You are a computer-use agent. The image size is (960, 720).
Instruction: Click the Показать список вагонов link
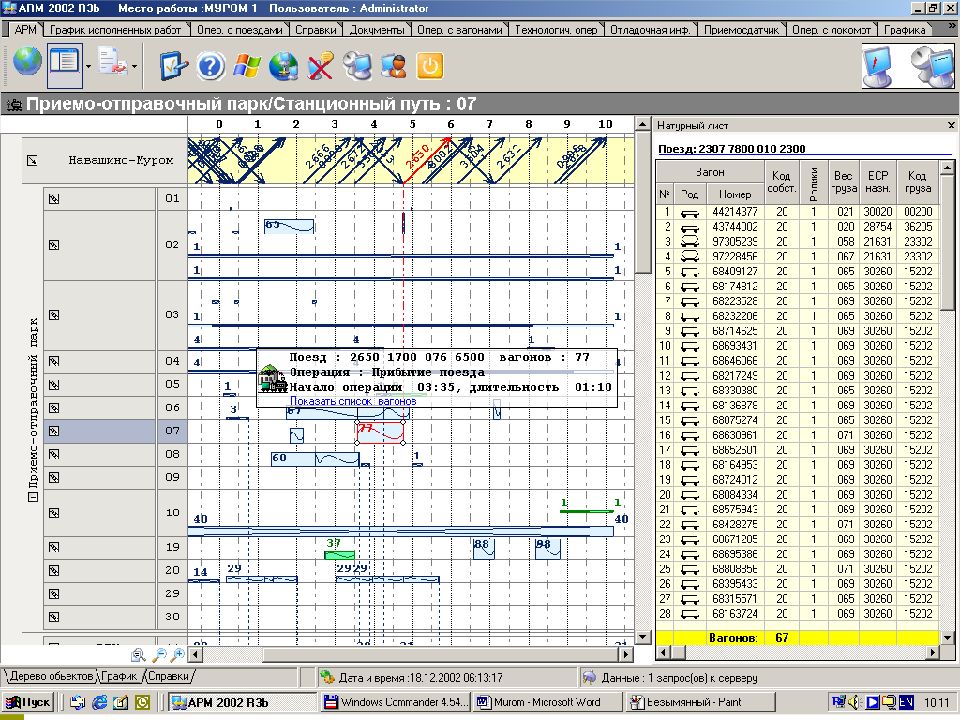pos(352,401)
